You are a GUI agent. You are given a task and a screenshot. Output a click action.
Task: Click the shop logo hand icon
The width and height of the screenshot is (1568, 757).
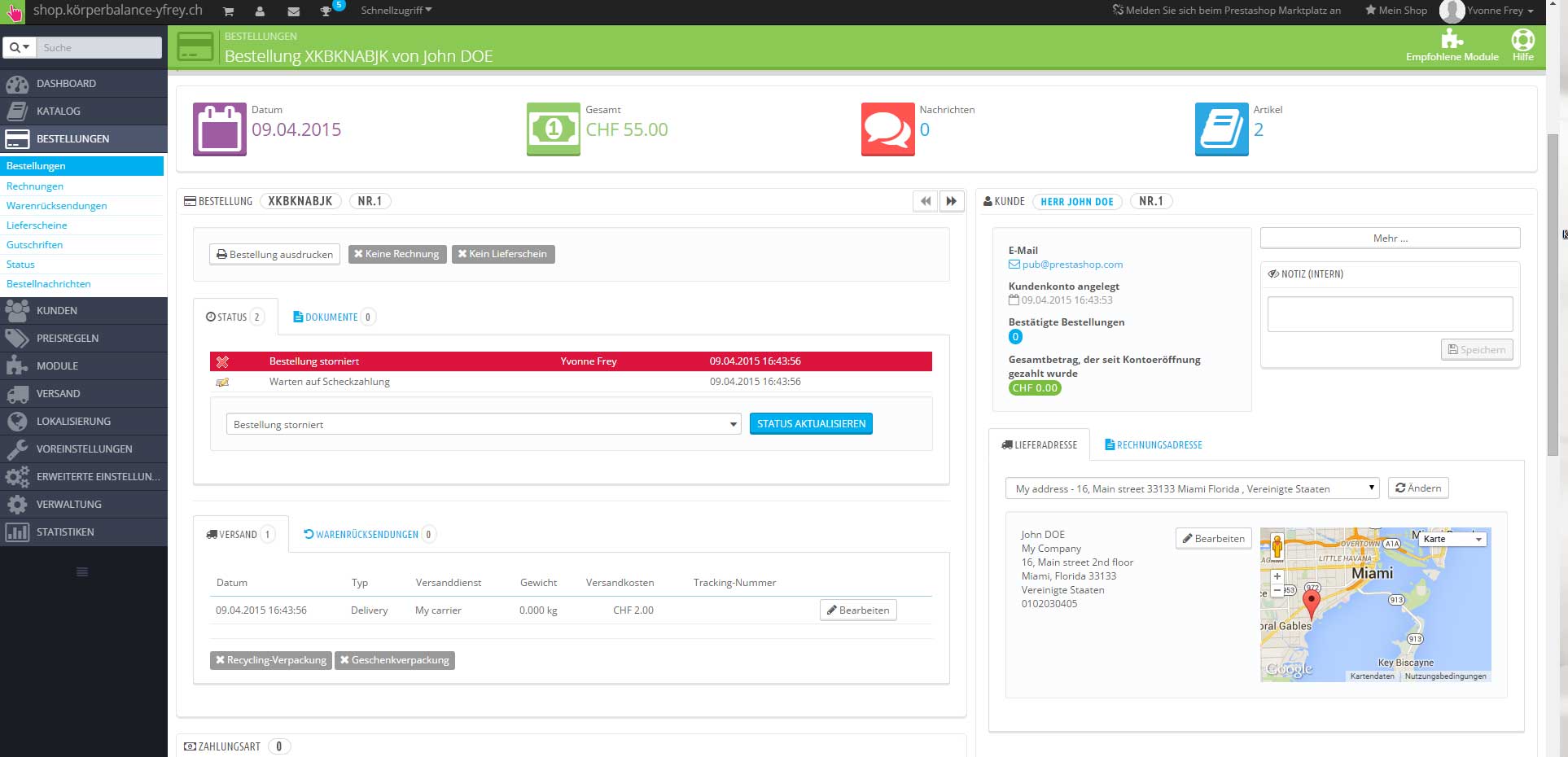(14, 12)
